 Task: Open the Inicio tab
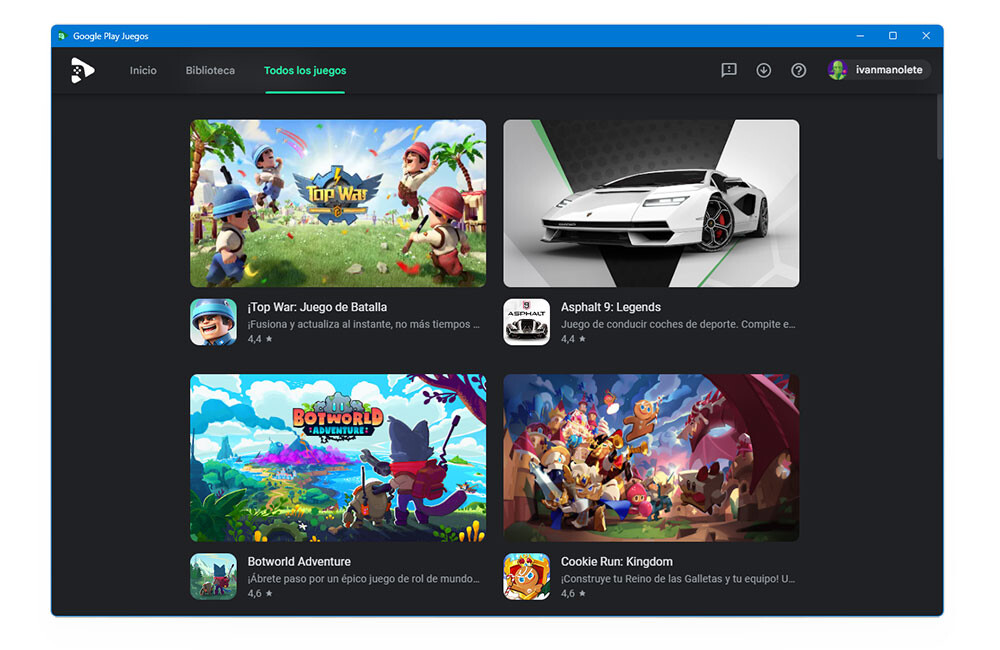point(143,70)
